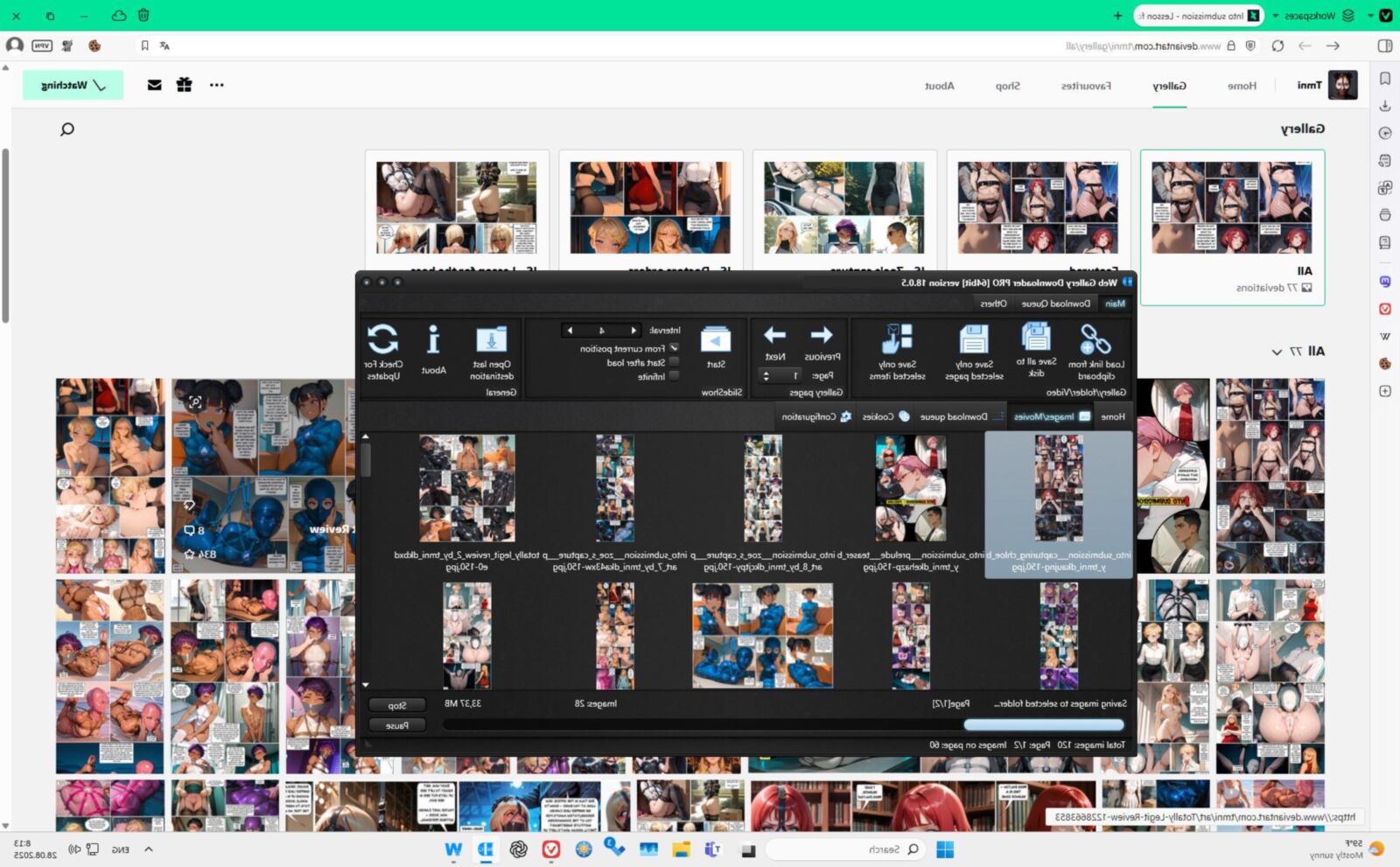
Task: Open the downloader About info icon
Action: 433,339
